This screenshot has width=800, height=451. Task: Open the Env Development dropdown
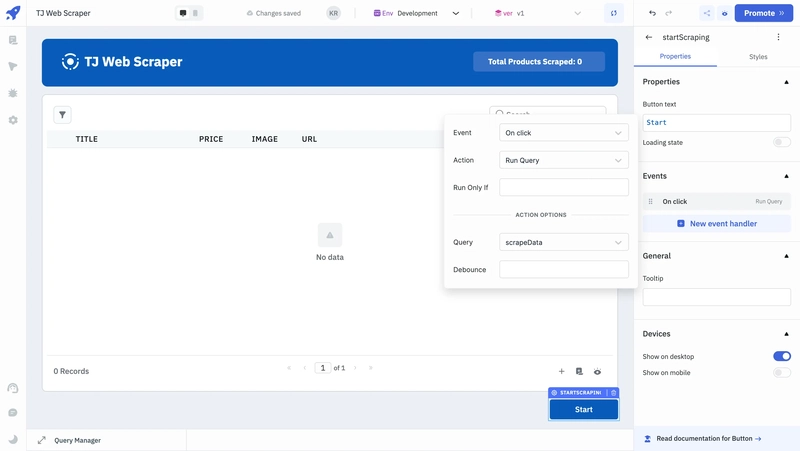point(416,13)
